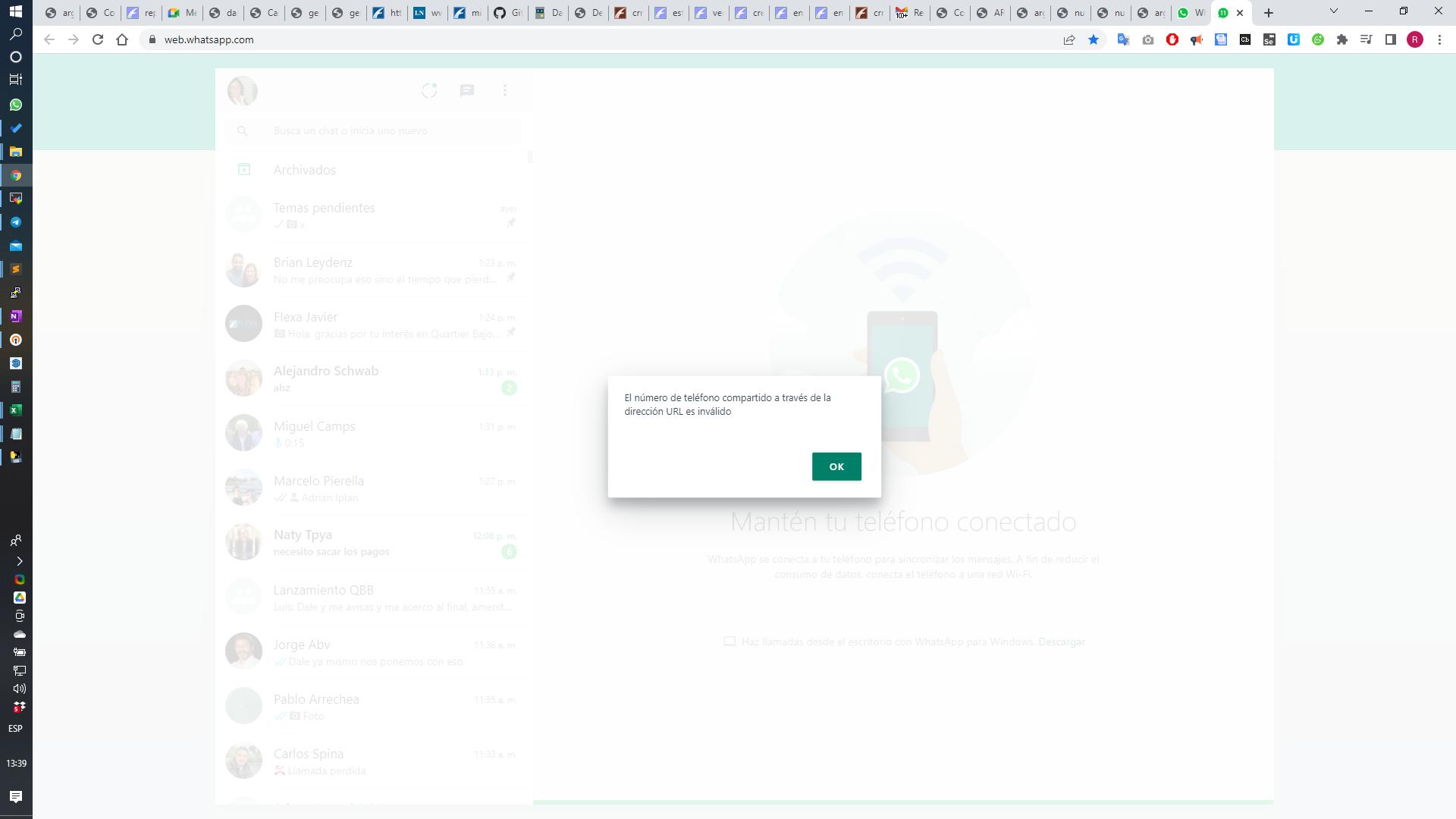Switch to the LN tab

click(427, 13)
